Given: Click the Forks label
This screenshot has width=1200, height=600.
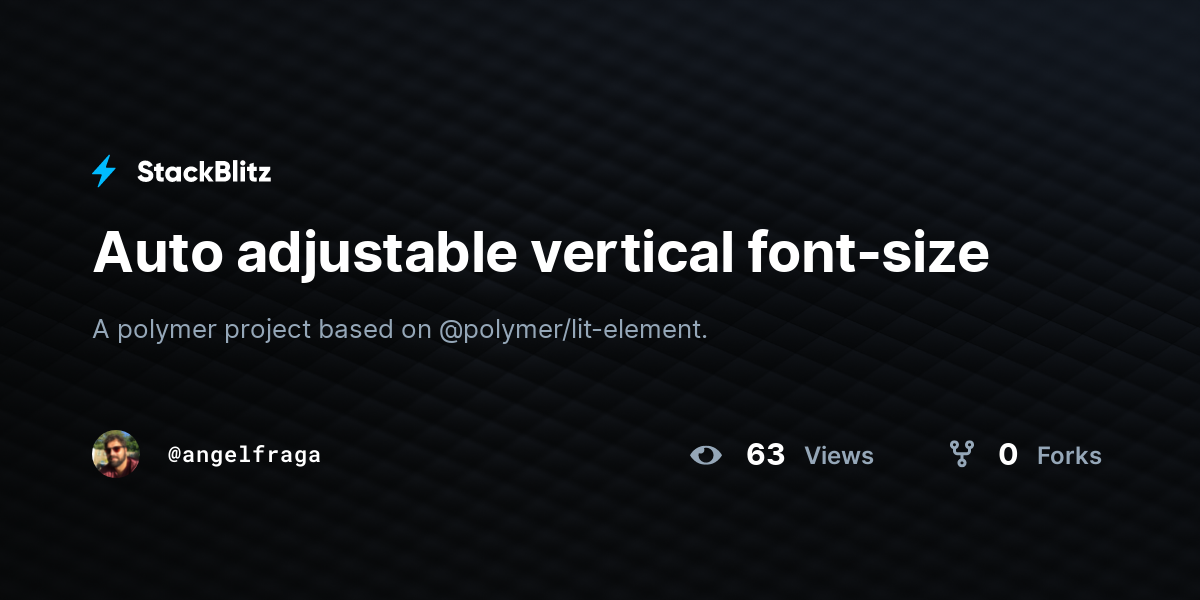Looking at the screenshot, I should coord(1069,456).
